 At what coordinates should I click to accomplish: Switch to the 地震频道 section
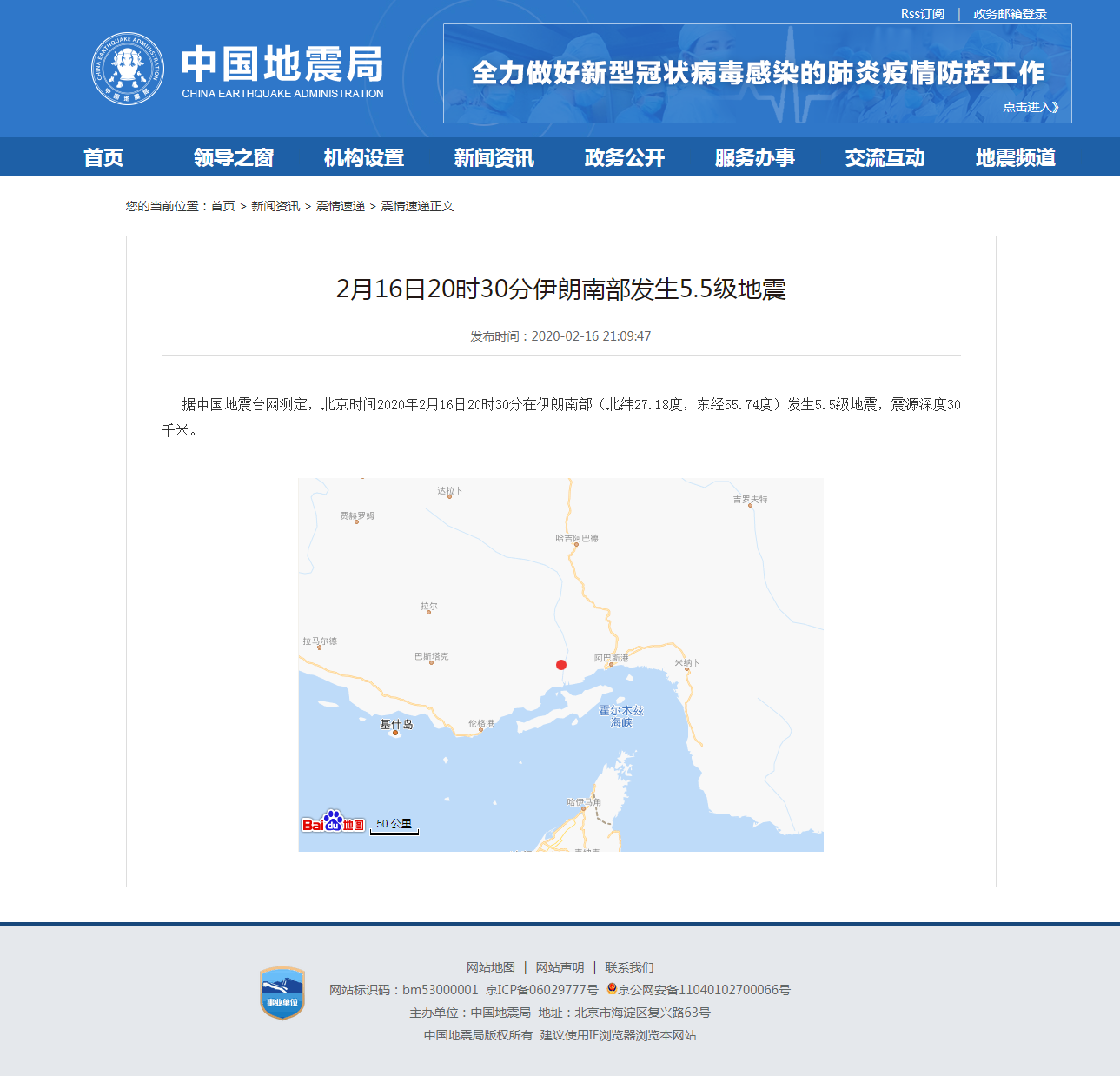coord(1014,157)
